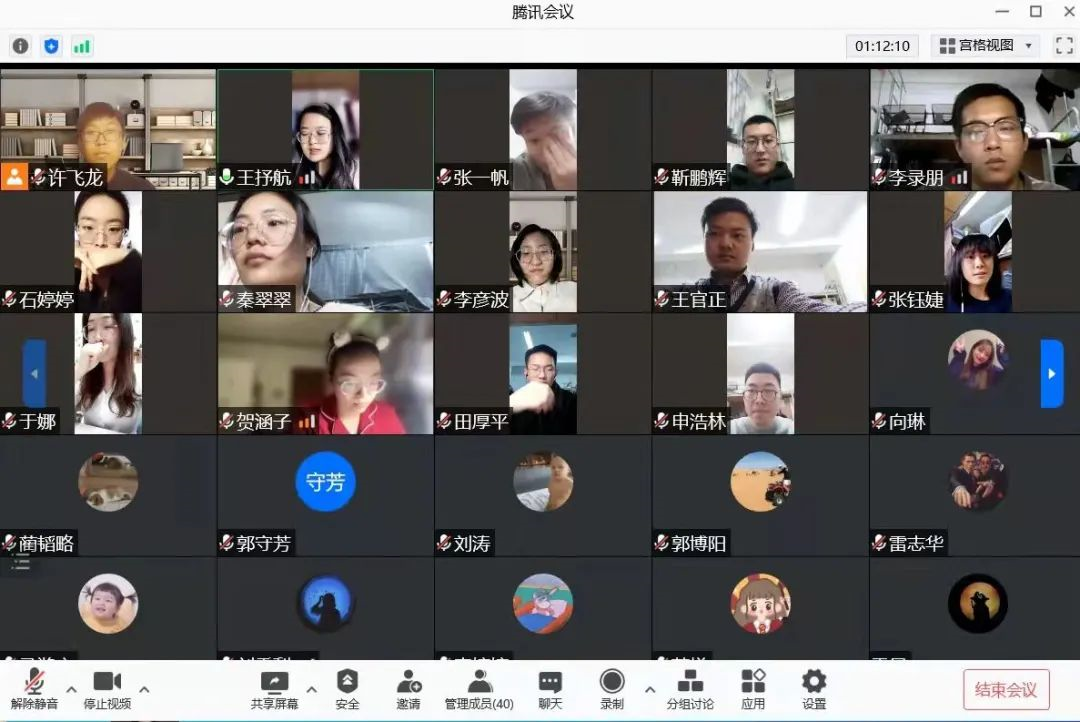This screenshot has width=1080, height=722.
Task: Check the green network signal icon
Action: tap(82, 46)
